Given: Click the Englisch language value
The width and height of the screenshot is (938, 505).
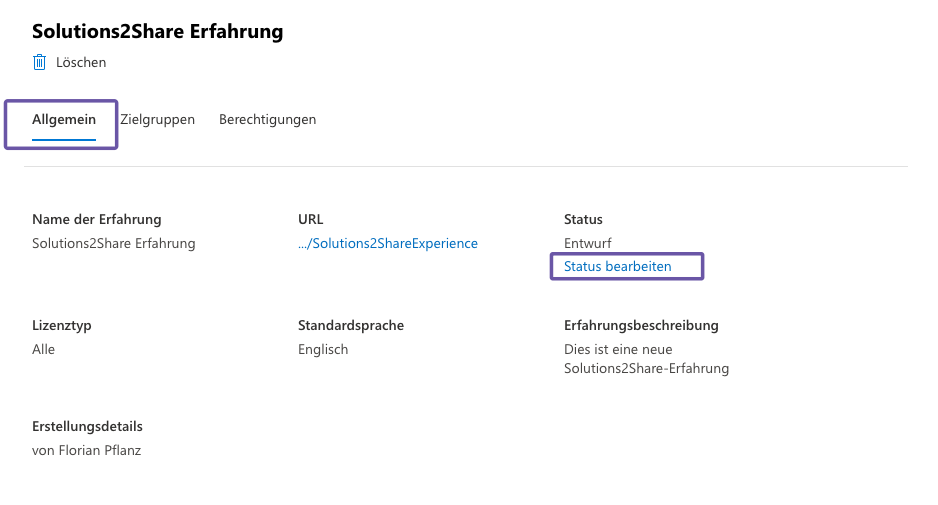Looking at the screenshot, I should coord(323,349).
